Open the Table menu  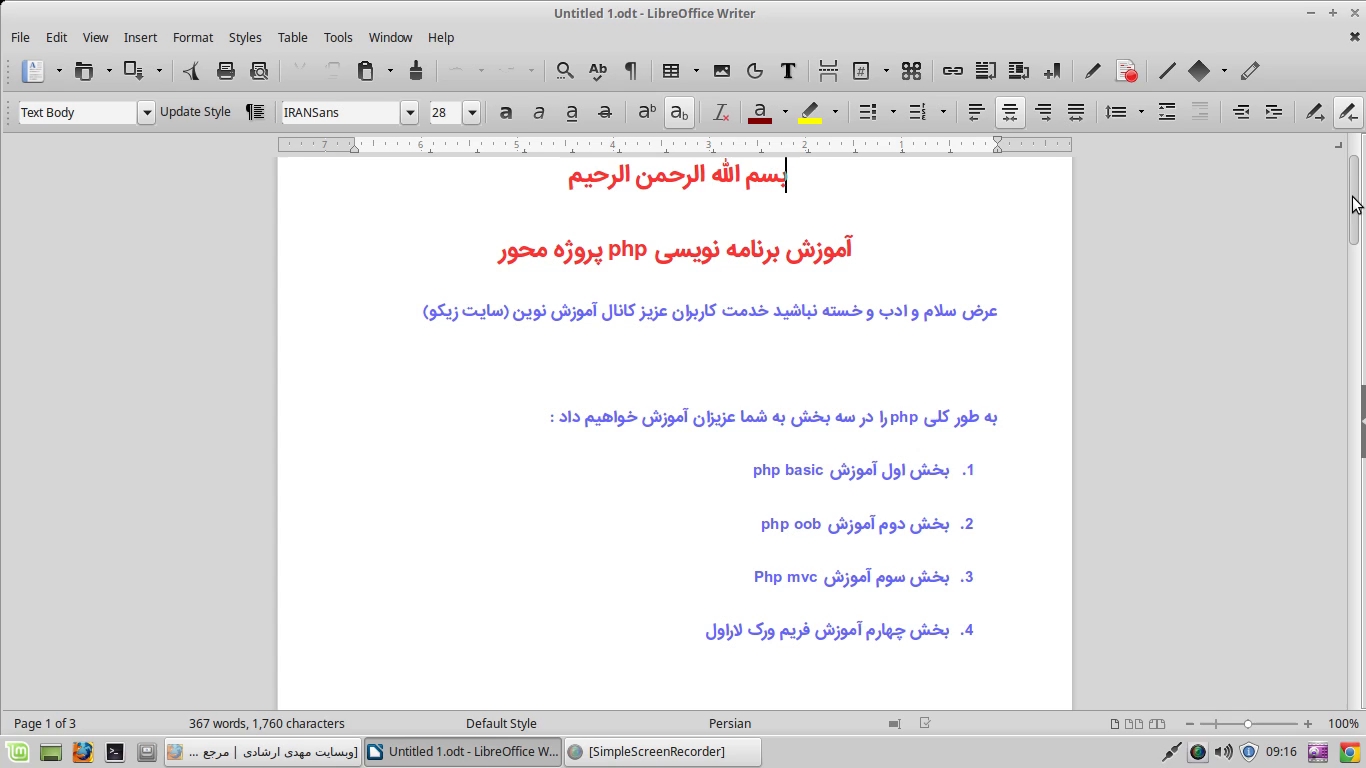pyautogui.click(x=292, y=37)
